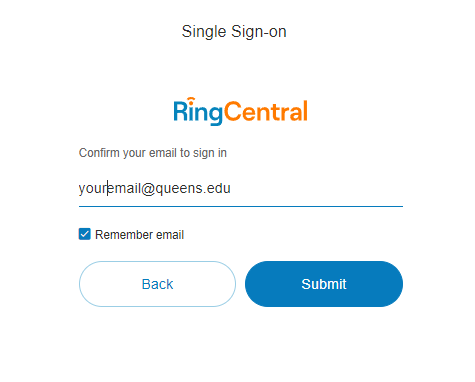Click the Submit button

tap(324, 284)
